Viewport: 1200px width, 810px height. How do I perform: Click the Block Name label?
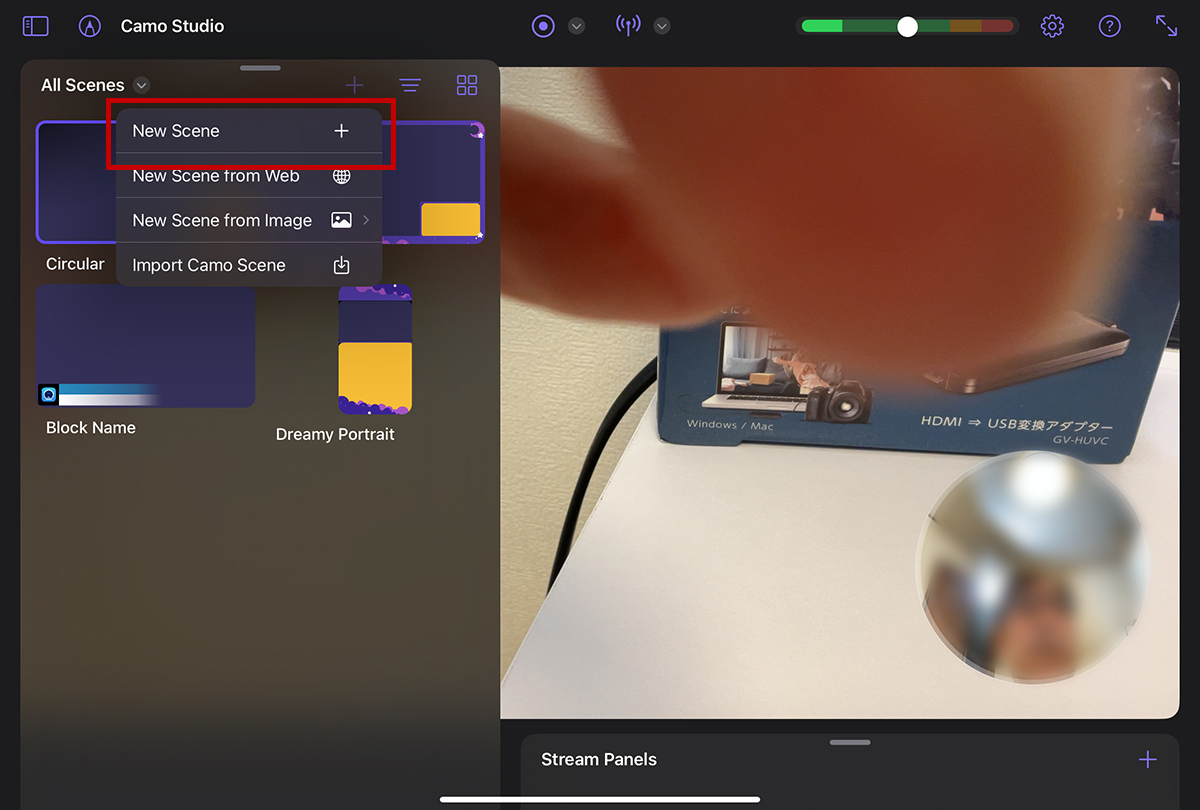tap(91, 427)
